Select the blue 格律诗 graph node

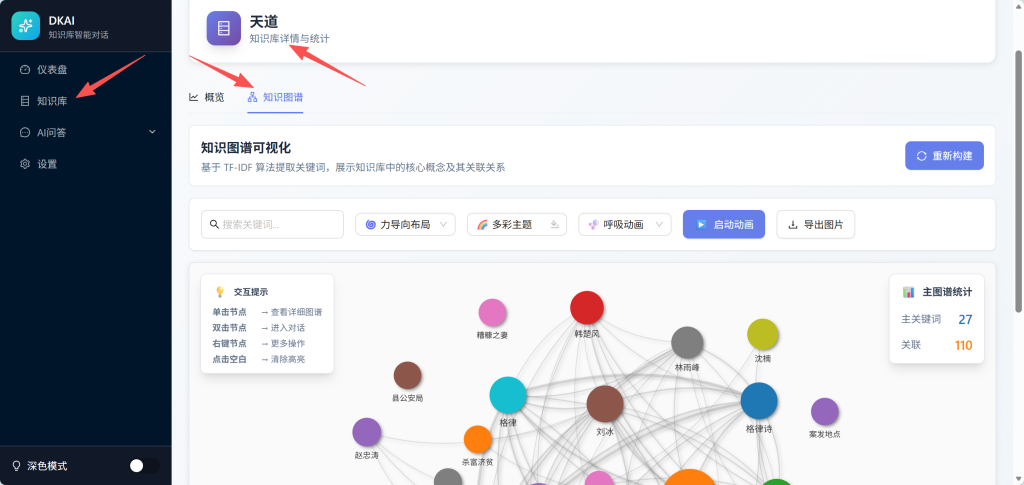coord(759,401)
